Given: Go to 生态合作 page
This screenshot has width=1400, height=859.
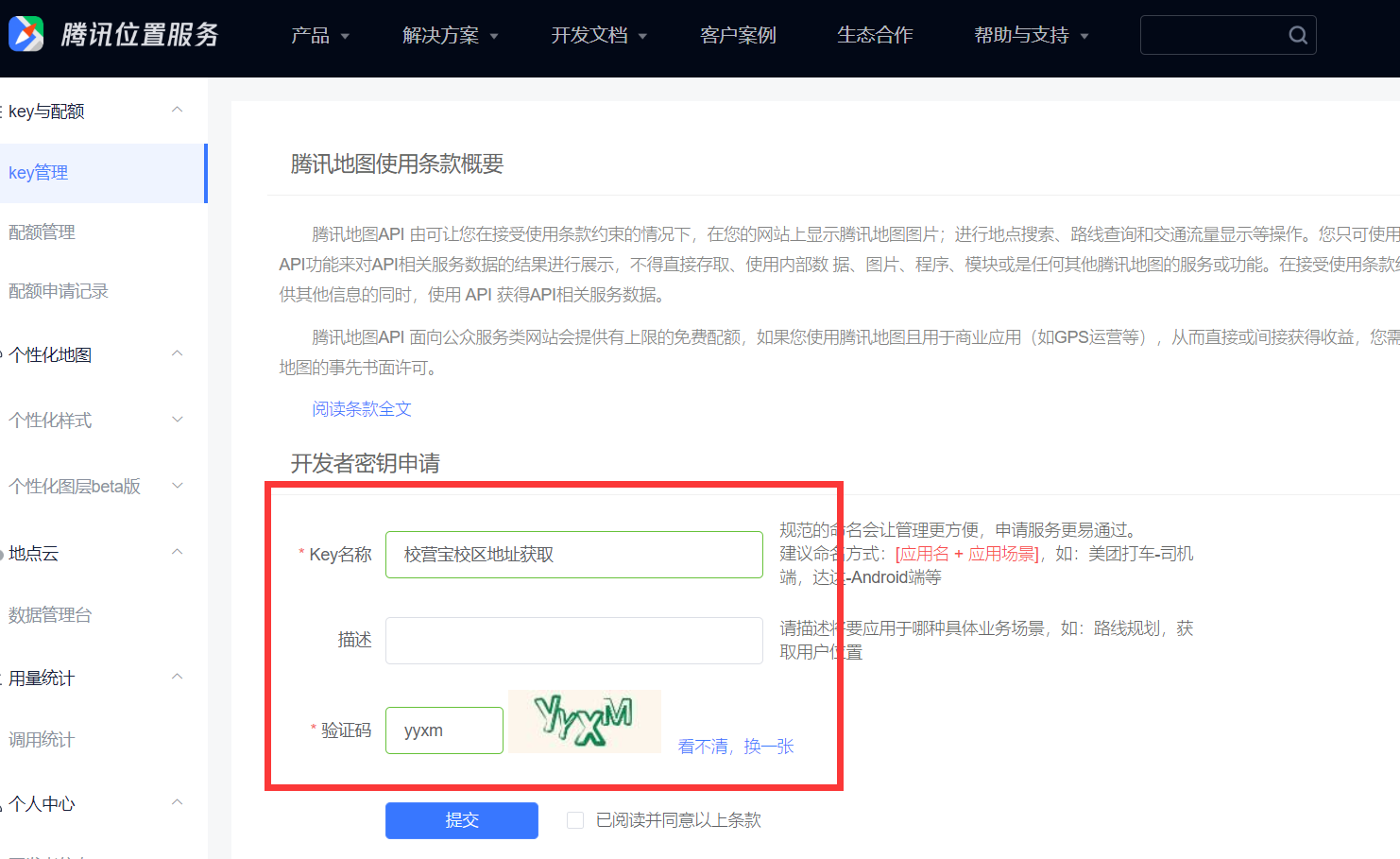Looking at the screenshot, I should click(x=875, y=35).
